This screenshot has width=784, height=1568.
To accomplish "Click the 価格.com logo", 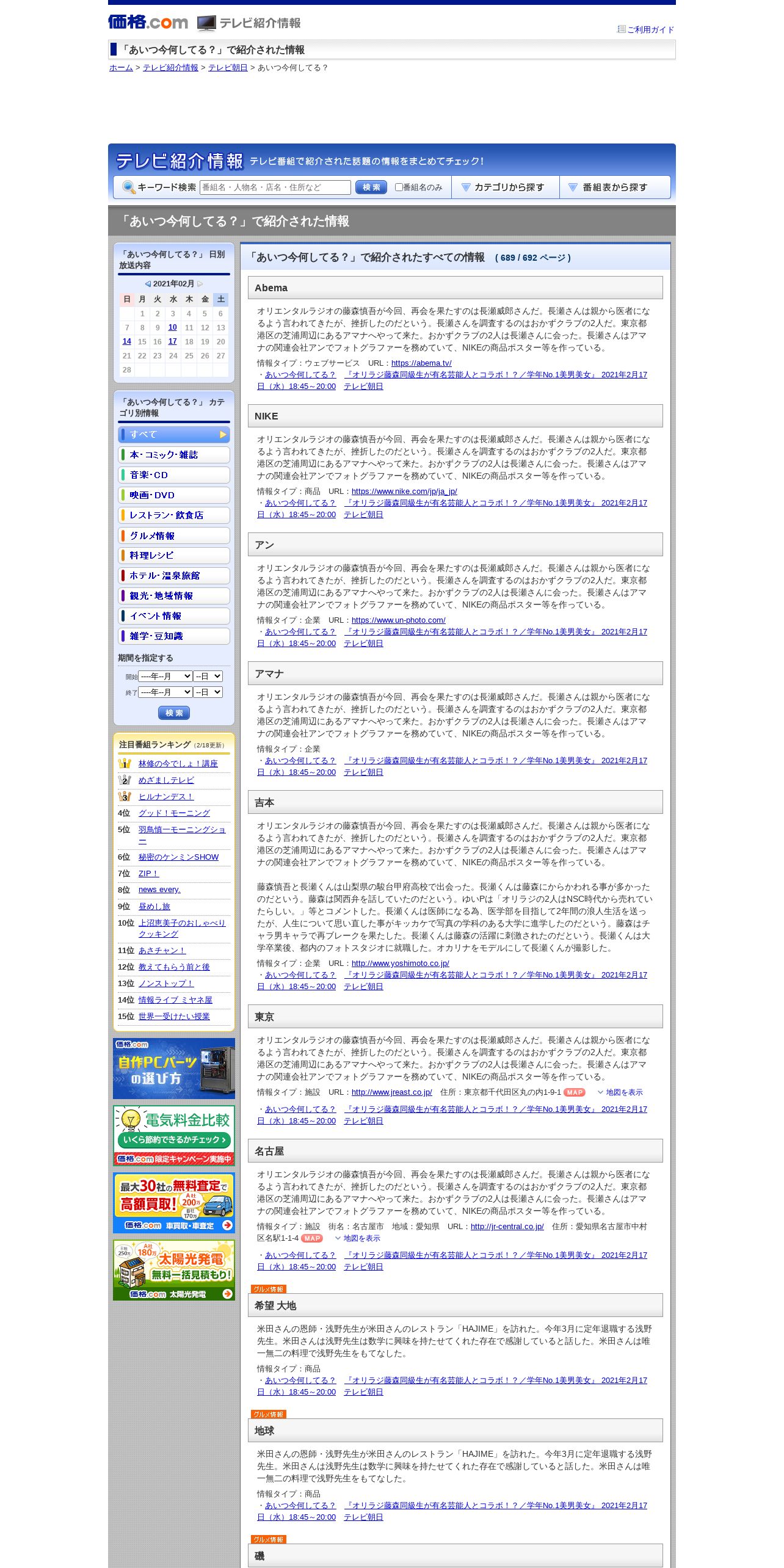I will click(148, 23).
